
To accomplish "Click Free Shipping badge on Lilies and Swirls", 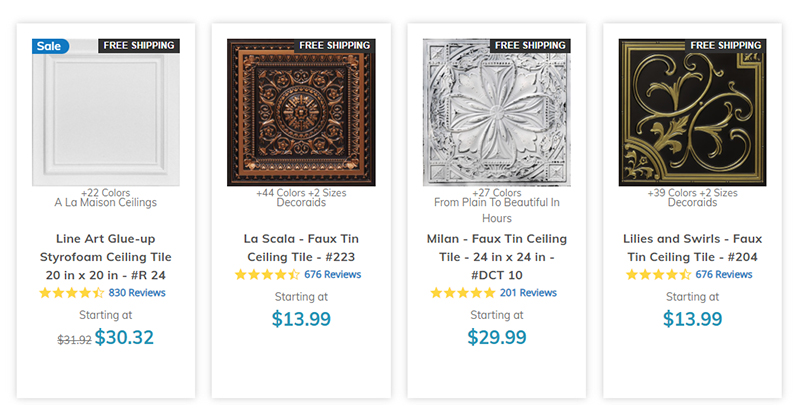I will click(725, 46).
